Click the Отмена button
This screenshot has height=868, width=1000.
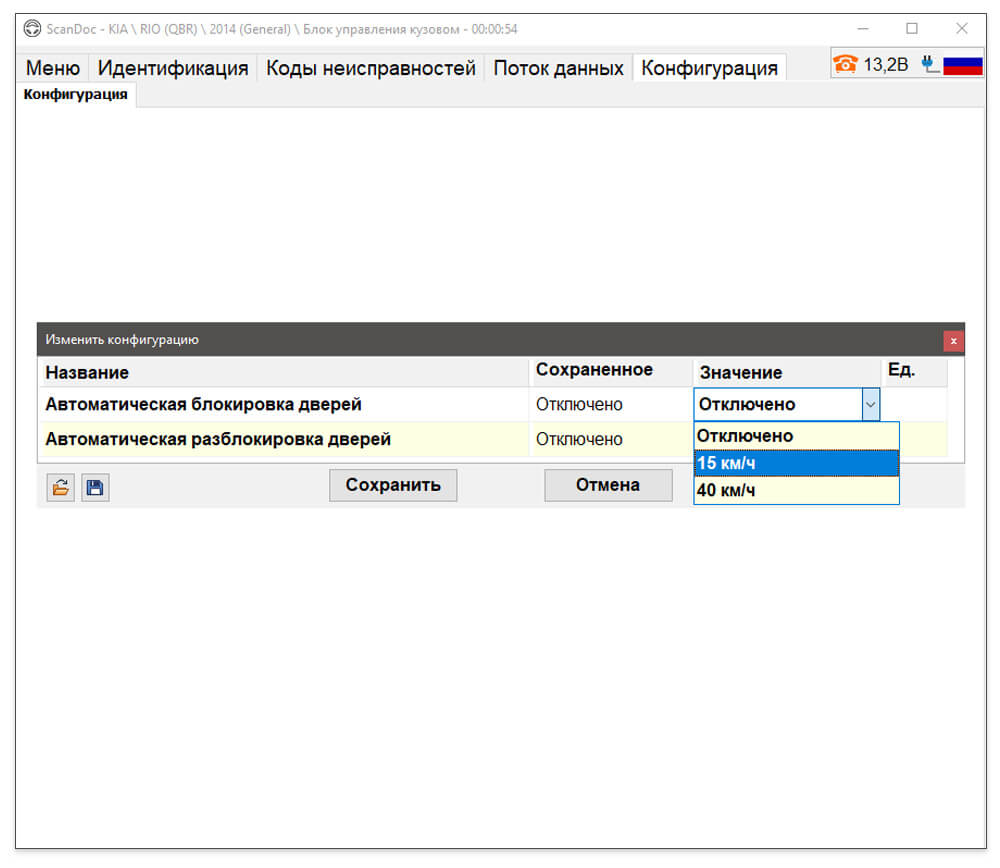[x=608, y=485]
